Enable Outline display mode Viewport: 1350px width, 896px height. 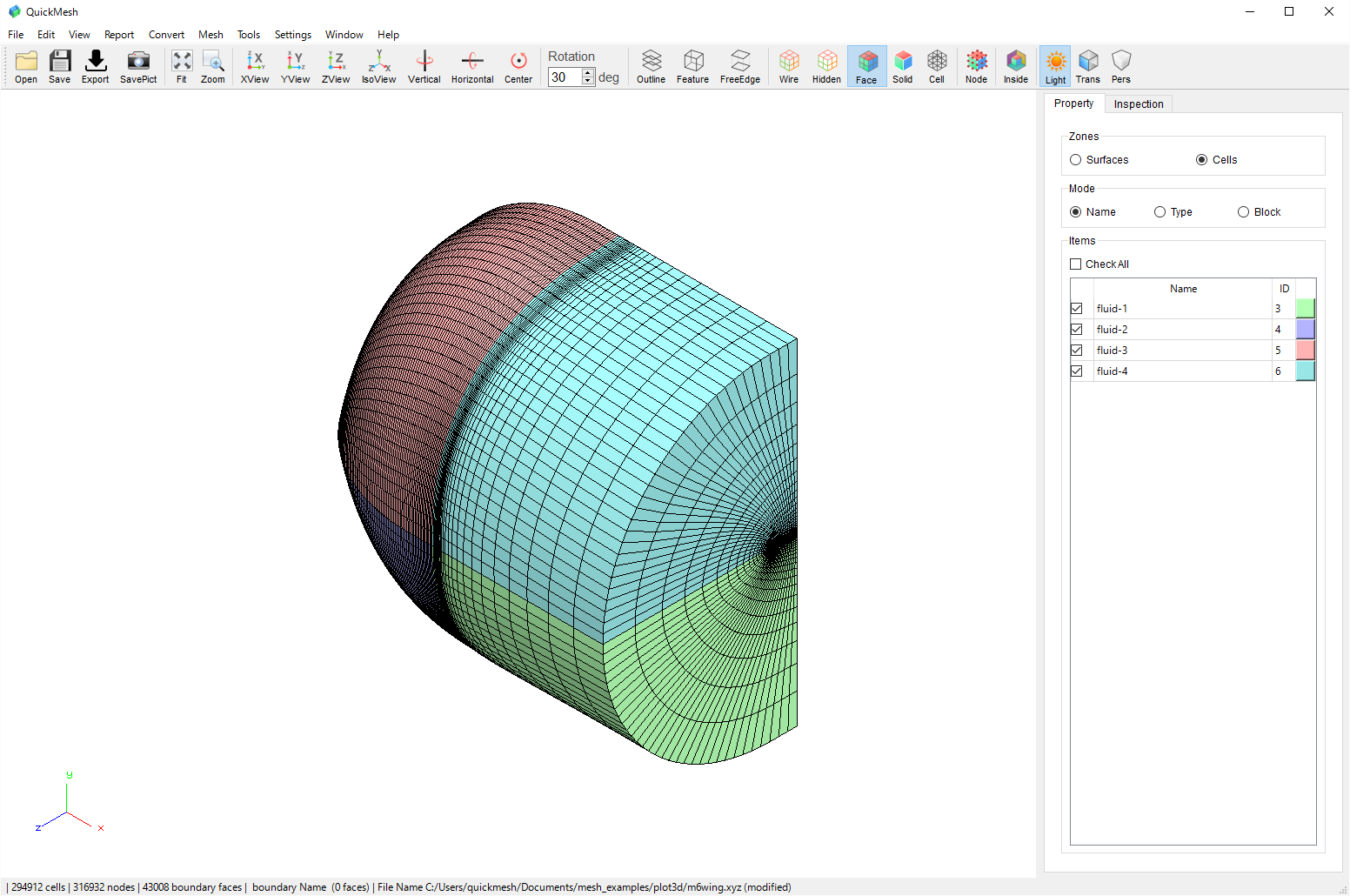pos(652,66)
